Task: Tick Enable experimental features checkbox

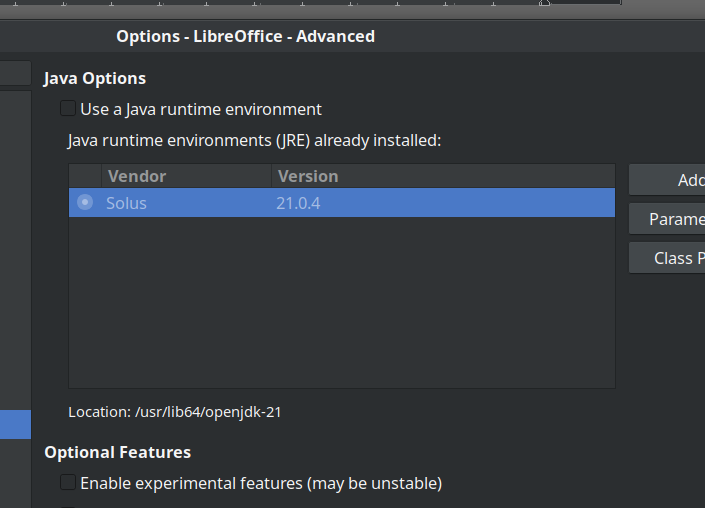Action: pos(68,483)
